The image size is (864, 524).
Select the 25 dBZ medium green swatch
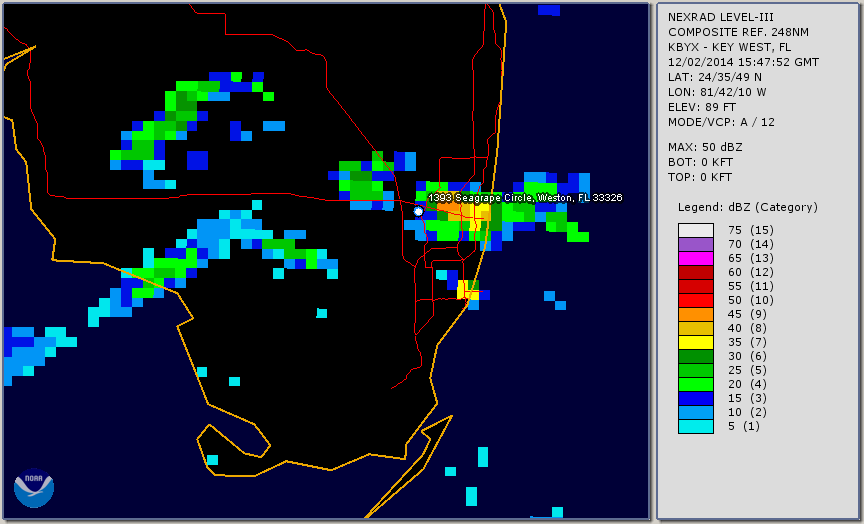tap(696, 370)
